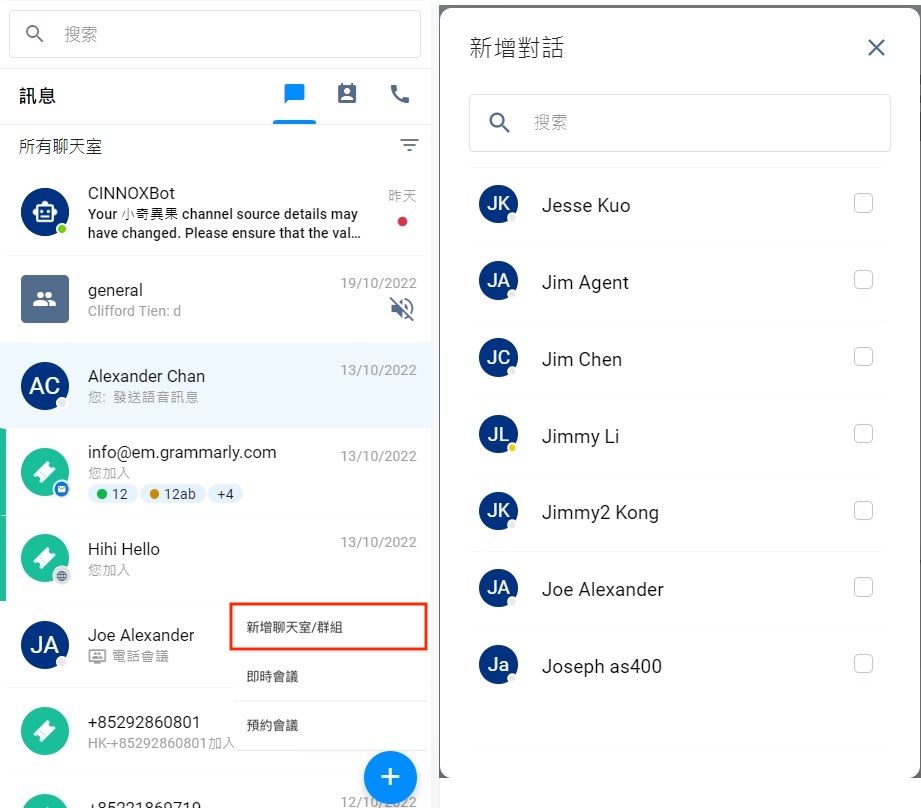
Task: Click the name Jim Chen in dialog
Action: (581, 359)
